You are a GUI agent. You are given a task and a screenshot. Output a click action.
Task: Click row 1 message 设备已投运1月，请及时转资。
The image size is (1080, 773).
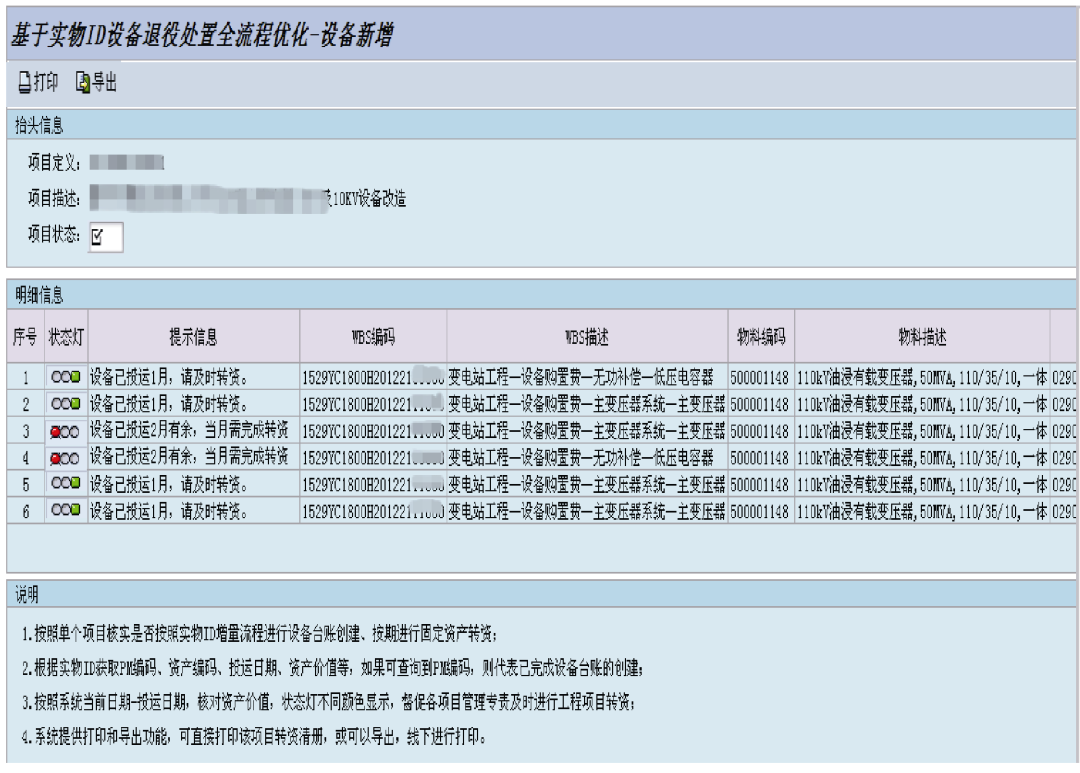(x=169, y=377)
